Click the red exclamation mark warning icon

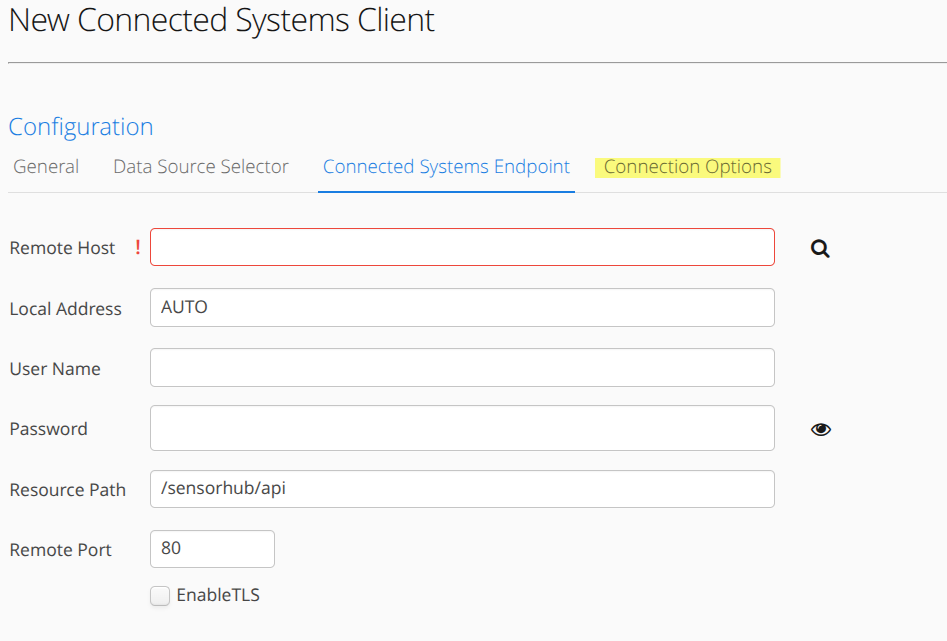138,246
